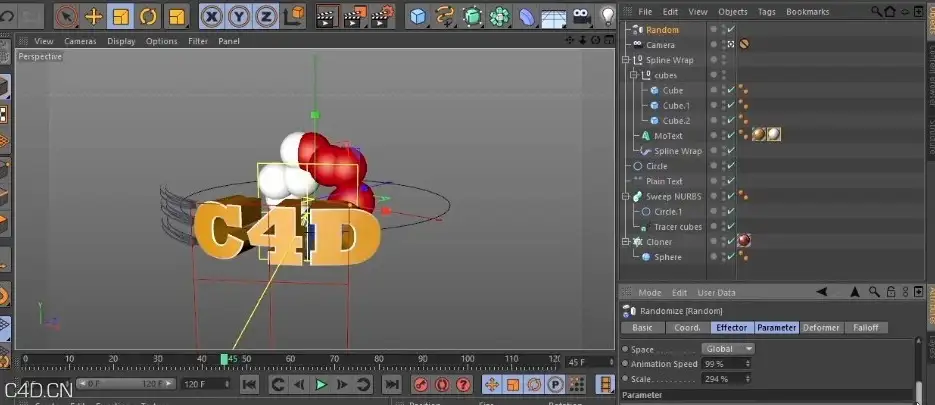The image size is (935, 405).
Task: Jump to the end of the animation
Action: click(x=391, y=385)
